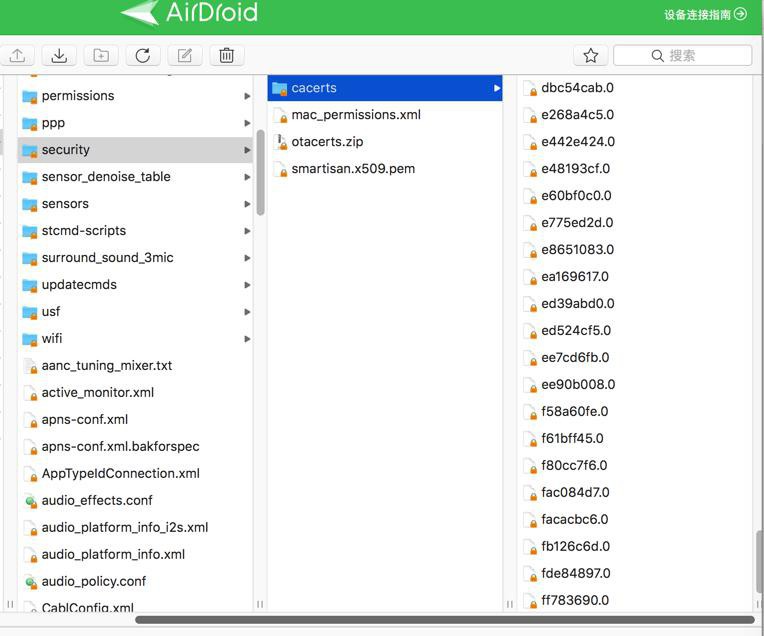Expand the sensors folder arrow
Screen dimensions: 764x636
(x=248, y=204)
